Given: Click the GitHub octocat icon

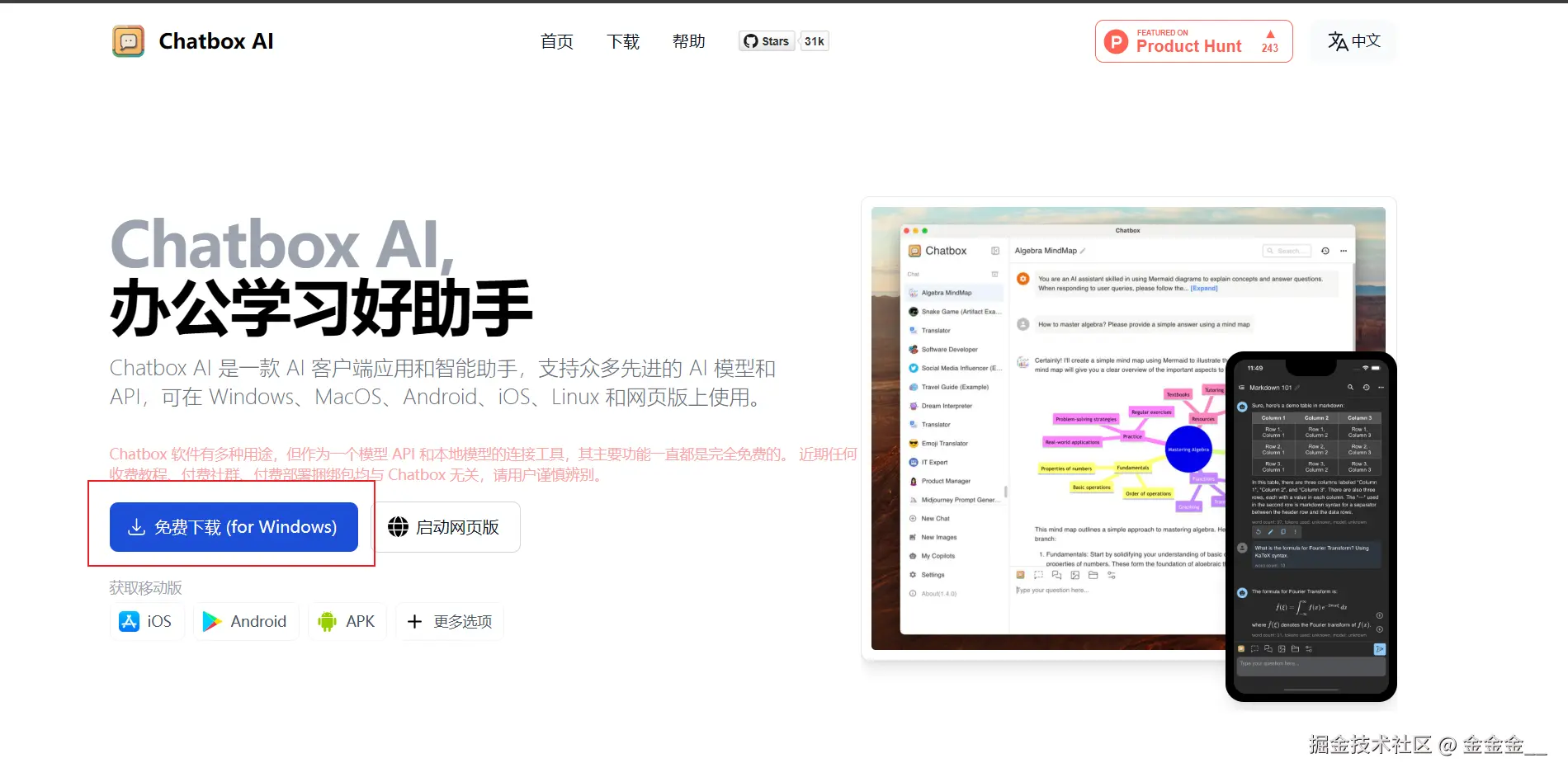Looking at the screenshot, I should coord(750,41).
